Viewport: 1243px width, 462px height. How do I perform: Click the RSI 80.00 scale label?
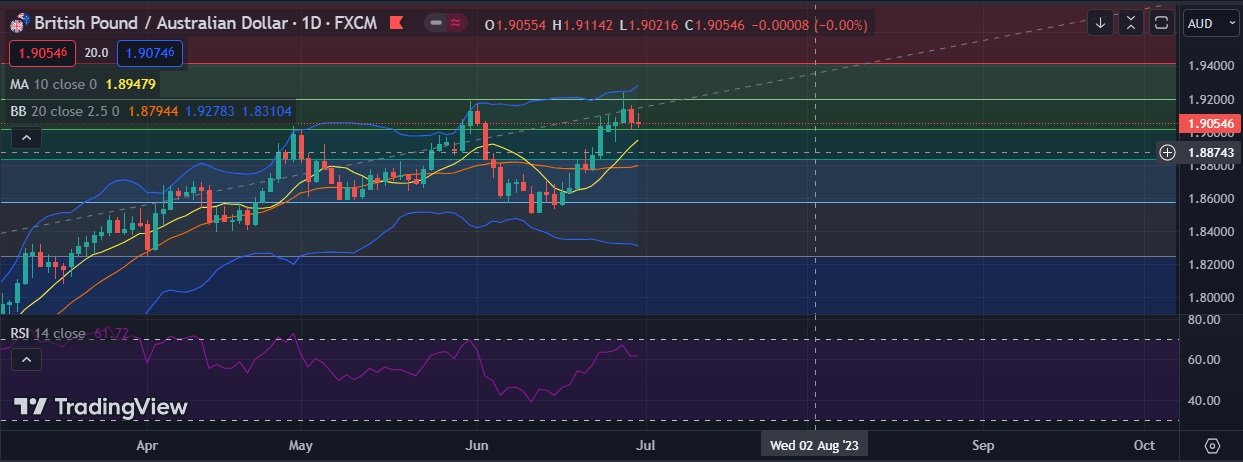[1203, 320]
